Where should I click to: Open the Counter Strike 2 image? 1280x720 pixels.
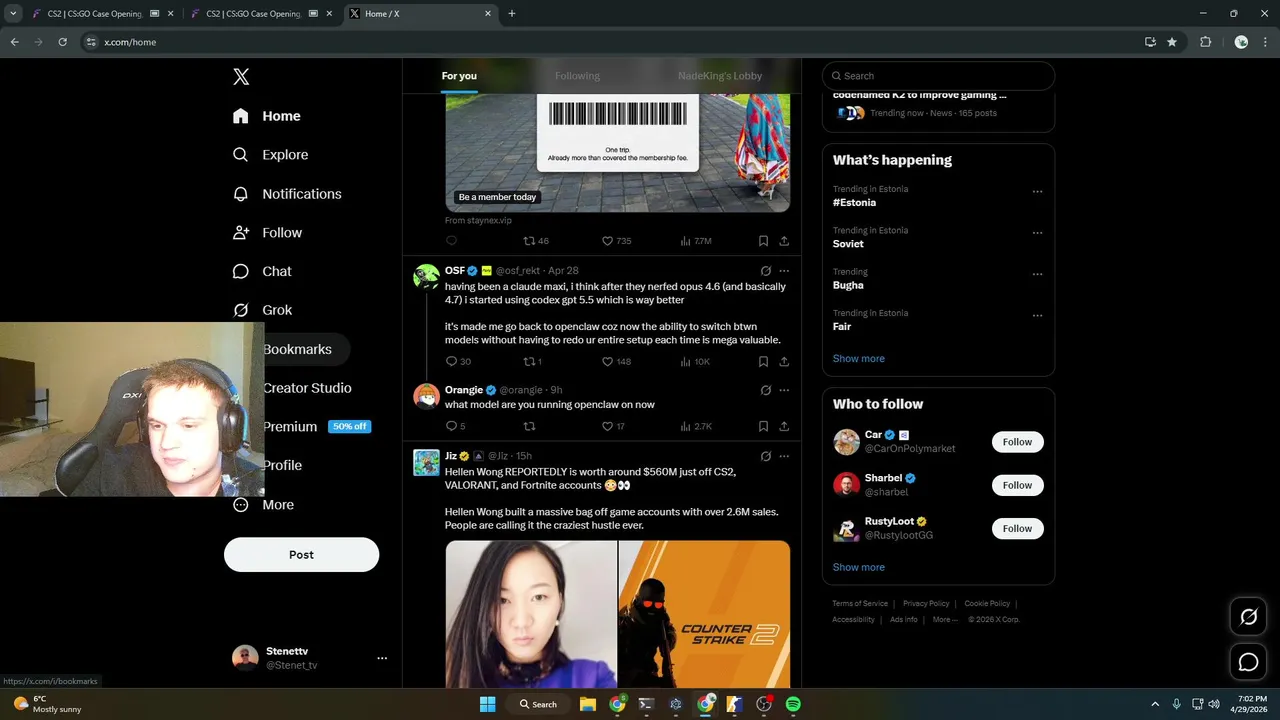pos(704,613)
